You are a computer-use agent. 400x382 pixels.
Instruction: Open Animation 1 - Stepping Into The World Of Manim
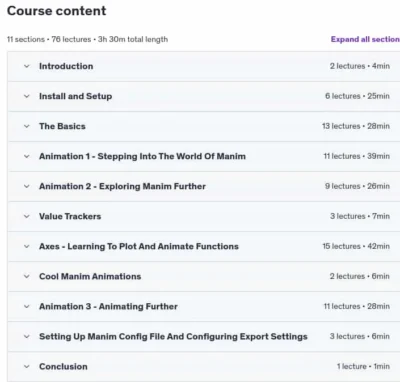tap(142, 156)
